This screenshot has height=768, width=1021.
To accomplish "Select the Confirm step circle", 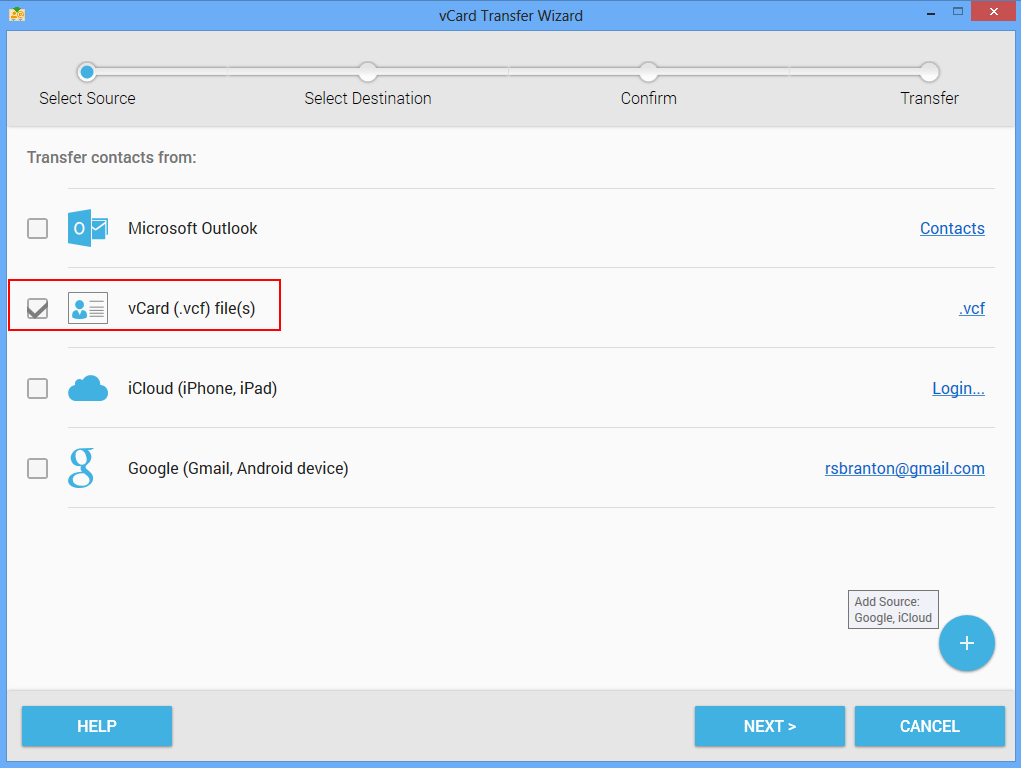I will [648, 72].
